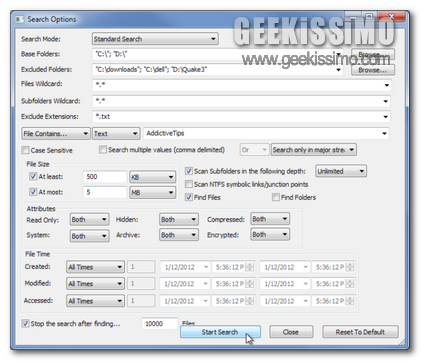Select the Created time All Times dropdown
This screenshot has height=361, width=422.
coord(95,267)
